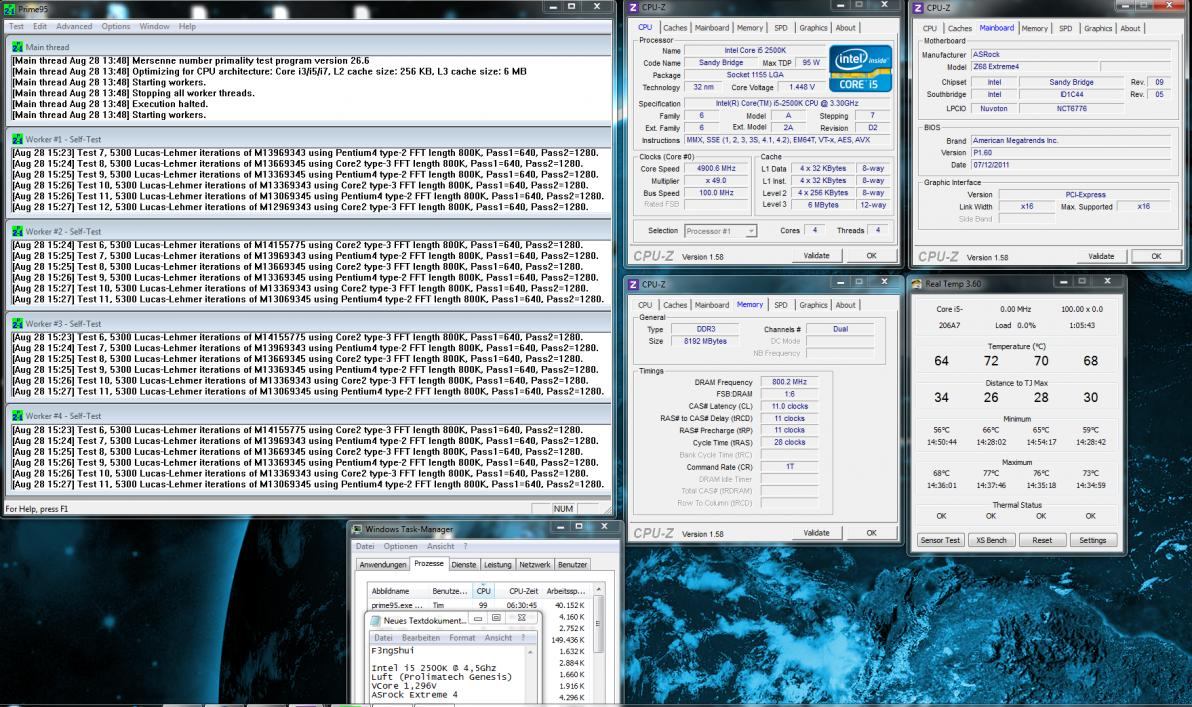Click OK in CPU-Z Mainboard window
This screenshot has width=1192, height=707.
pos(1156,257)
